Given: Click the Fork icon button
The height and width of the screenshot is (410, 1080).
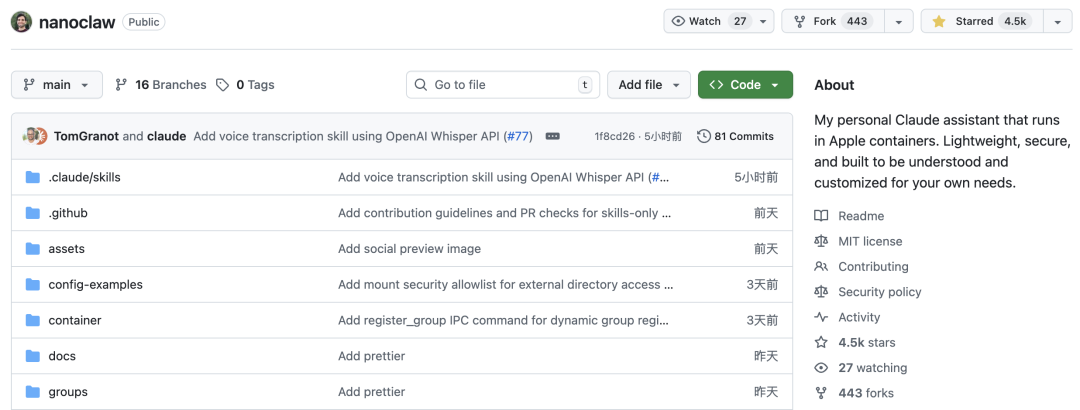Looking at the screenshot, I should click(800, 21).
